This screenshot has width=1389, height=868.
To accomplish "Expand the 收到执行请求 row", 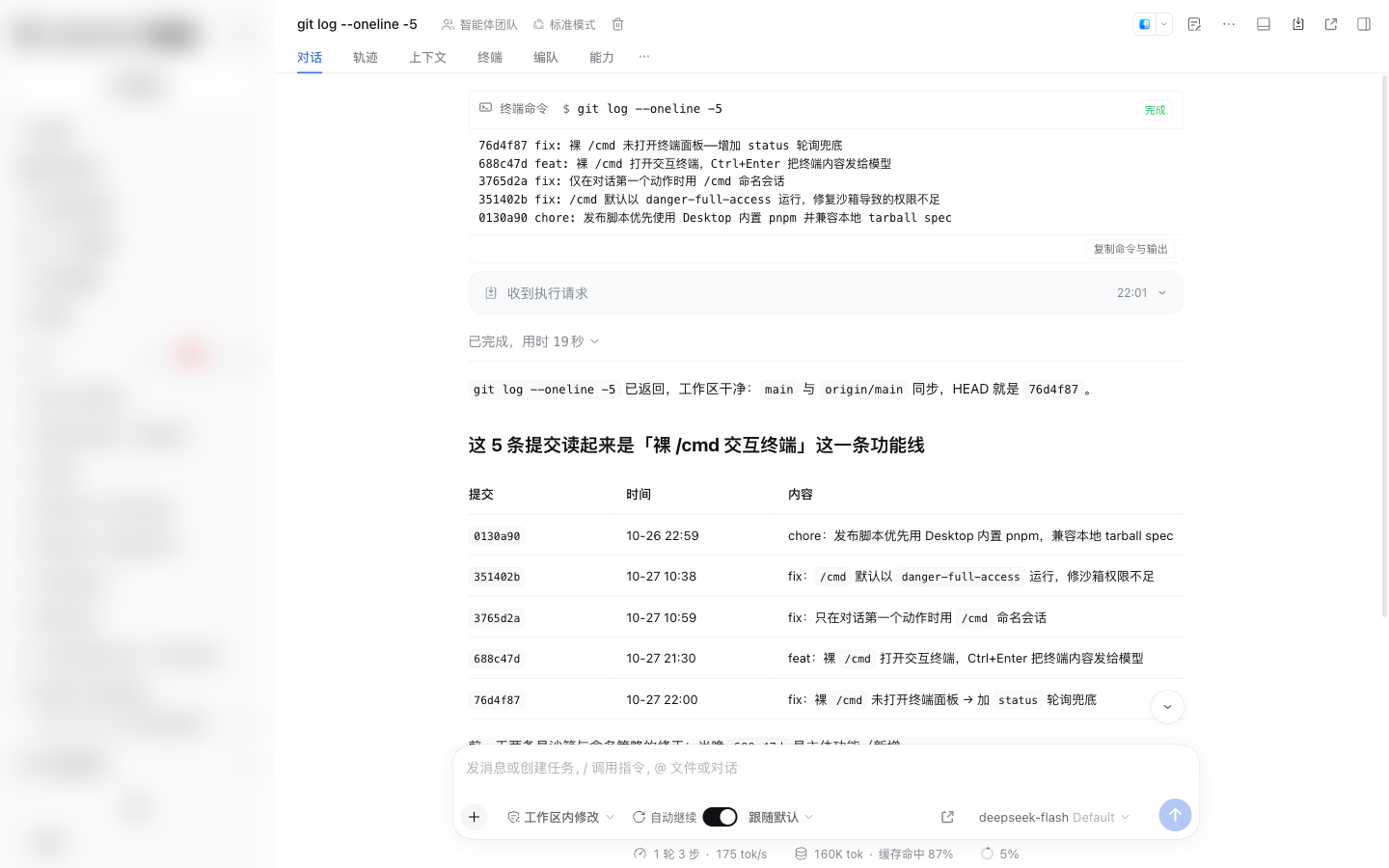I will click(826, 293).
